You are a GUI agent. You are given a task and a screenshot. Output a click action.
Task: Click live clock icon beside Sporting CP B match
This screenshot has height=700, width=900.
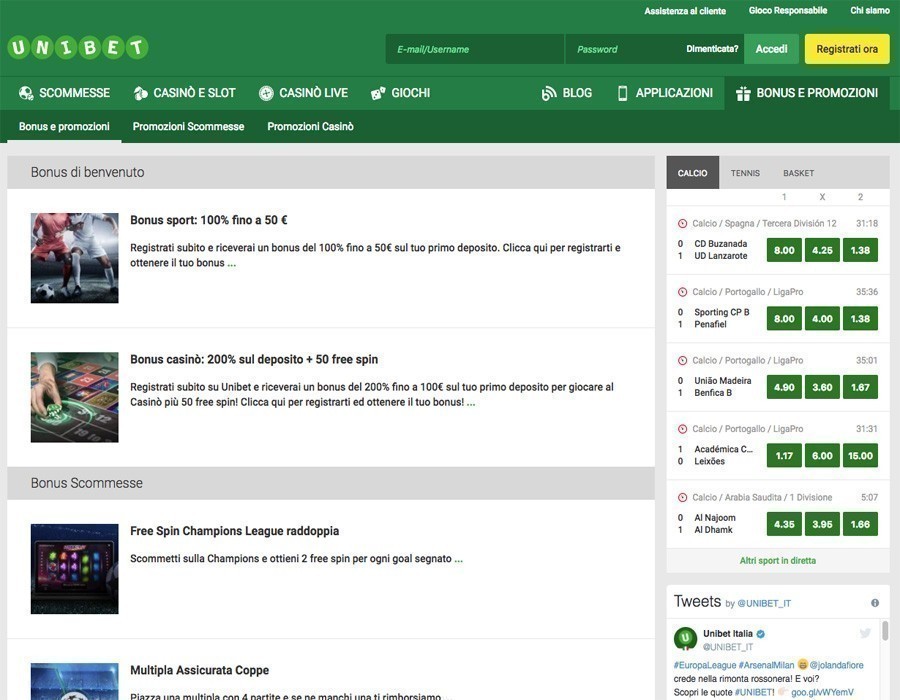pos(682,292)
